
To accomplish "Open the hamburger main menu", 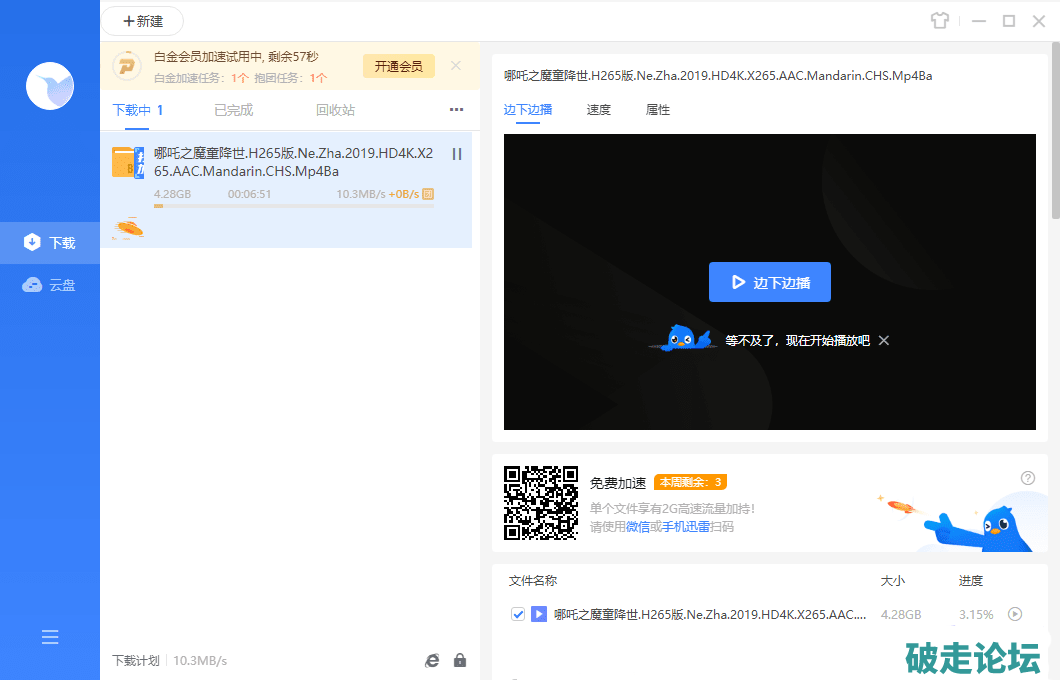I will [50, 637].
